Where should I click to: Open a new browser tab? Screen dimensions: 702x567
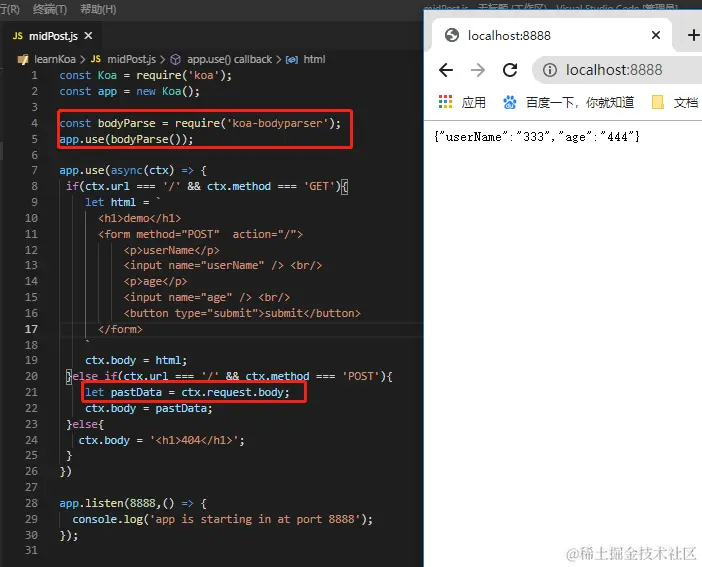pyautogui.click(x=693, y=35)
